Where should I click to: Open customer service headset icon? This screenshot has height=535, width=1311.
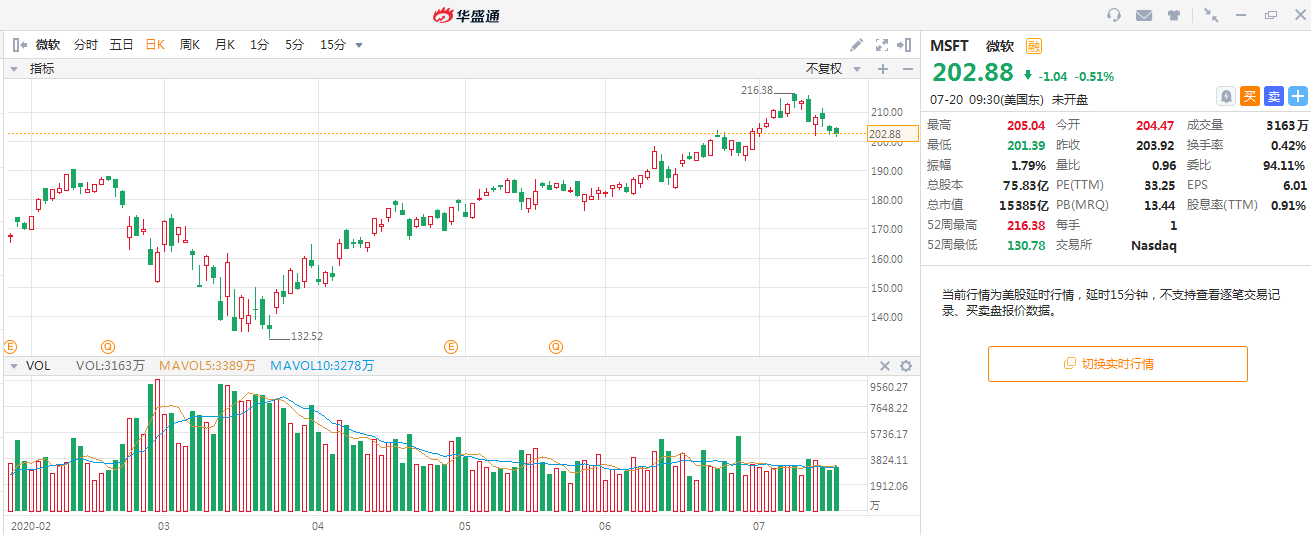pos(1114,15)
